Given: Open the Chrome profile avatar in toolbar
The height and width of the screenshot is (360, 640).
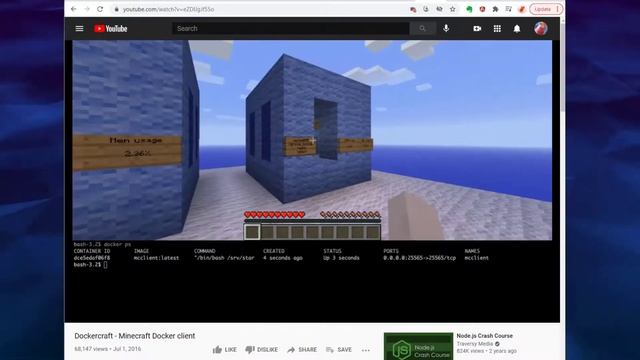Looking at the screenshot, I should click(522, 9).
